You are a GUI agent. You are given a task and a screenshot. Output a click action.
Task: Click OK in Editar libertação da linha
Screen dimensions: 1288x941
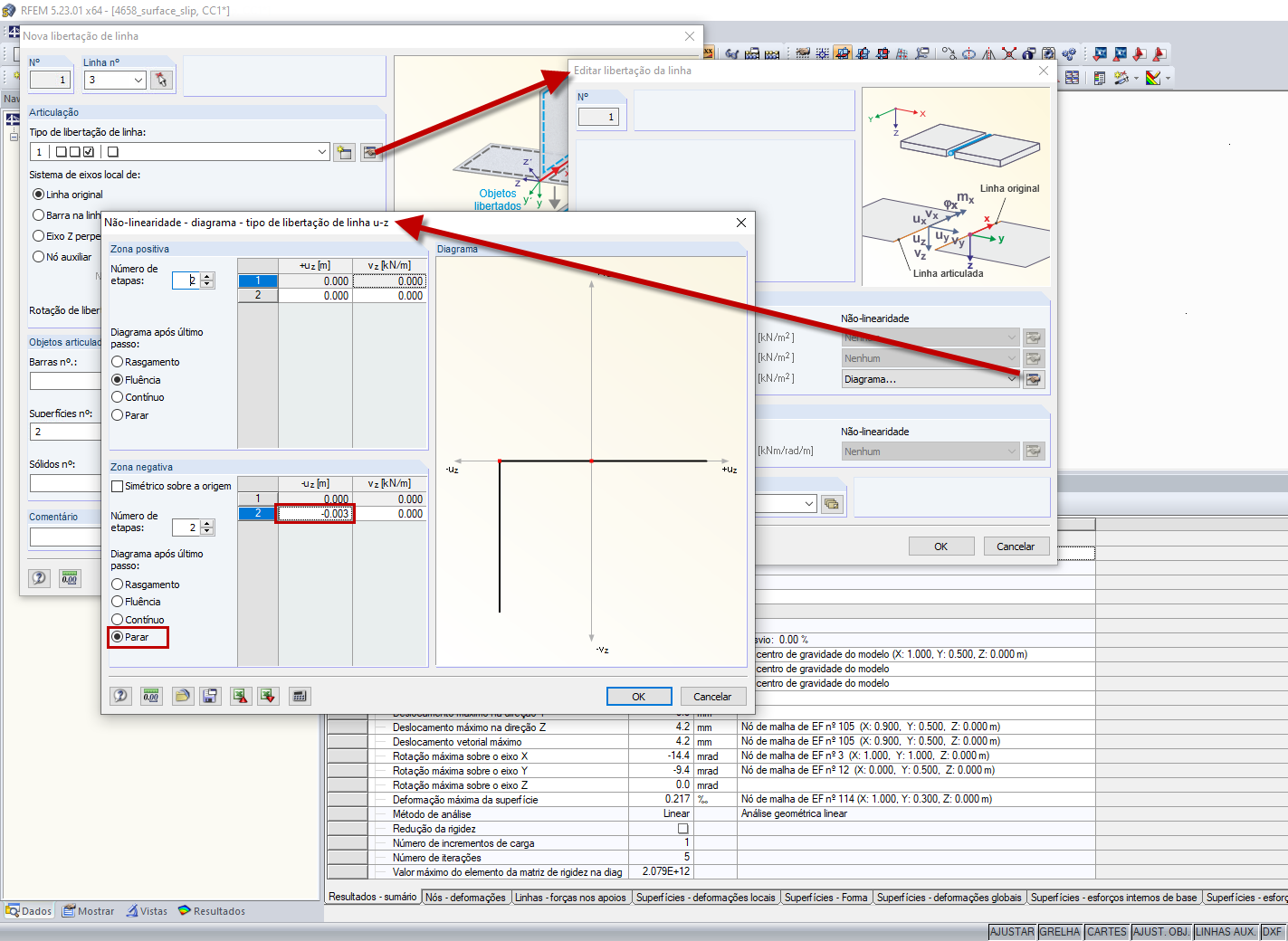[941, 546]
